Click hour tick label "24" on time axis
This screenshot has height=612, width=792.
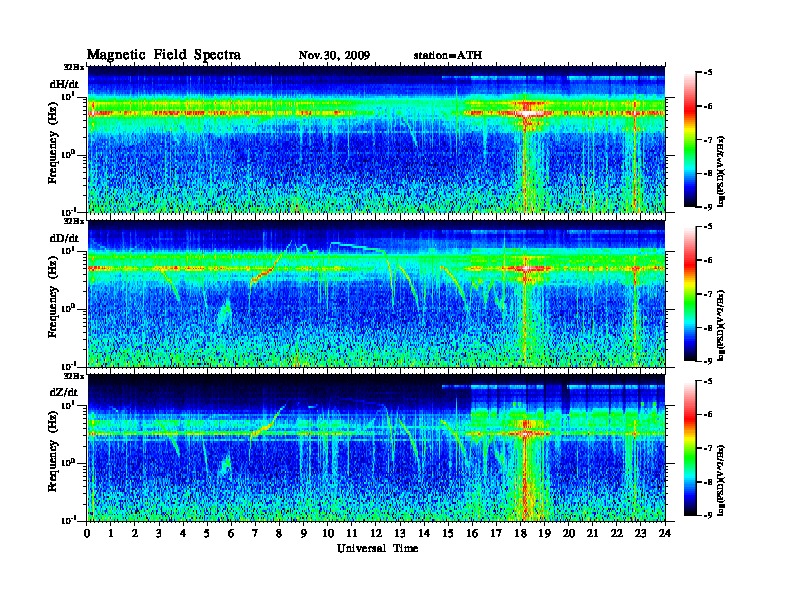pyautogui.click(x=665, y=534)
